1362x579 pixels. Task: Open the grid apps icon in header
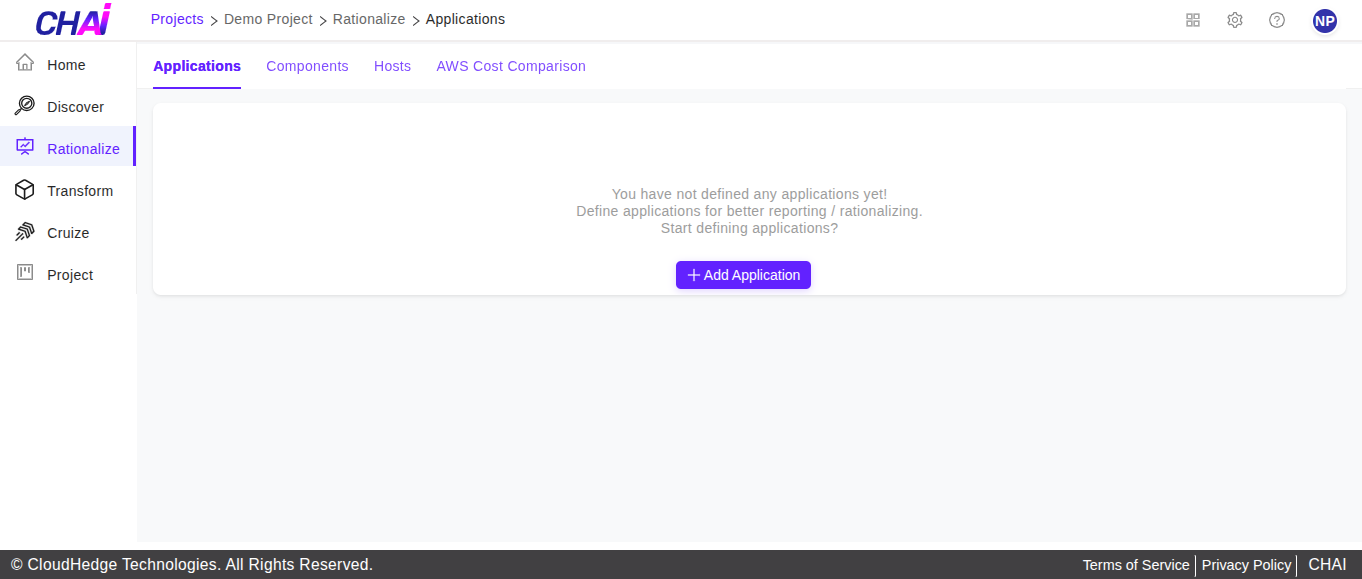[x=1192, y=20]
